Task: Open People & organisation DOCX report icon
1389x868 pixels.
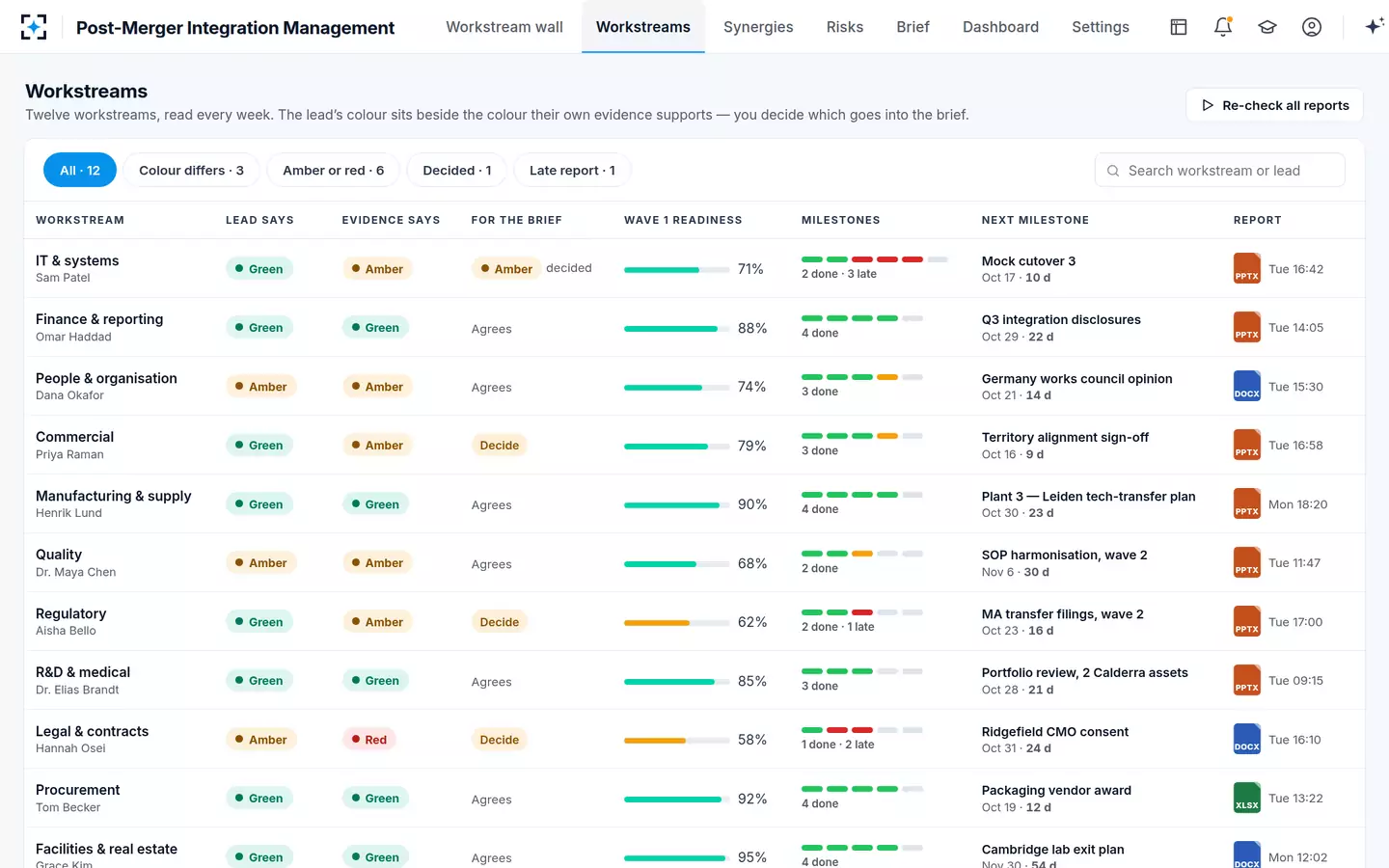Action: [1247, 386]
